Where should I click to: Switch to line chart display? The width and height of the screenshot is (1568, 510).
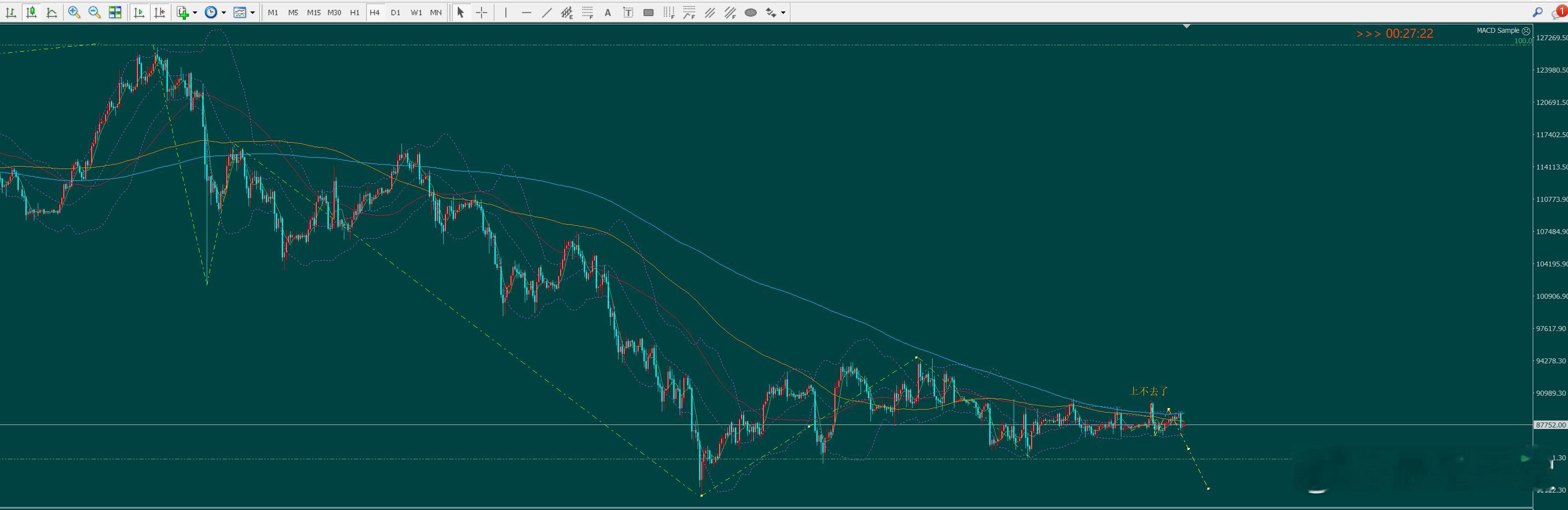(52, 12)
